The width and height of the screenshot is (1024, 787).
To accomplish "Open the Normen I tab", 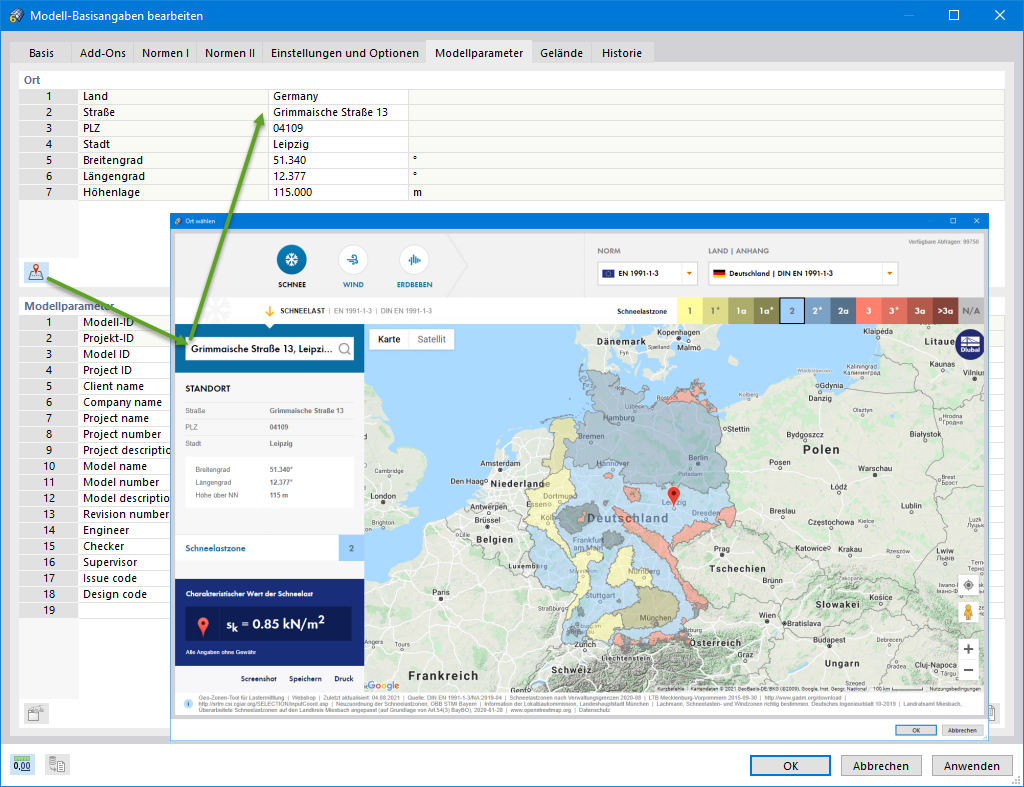I will pyautogui.click(x=165, y=53).
